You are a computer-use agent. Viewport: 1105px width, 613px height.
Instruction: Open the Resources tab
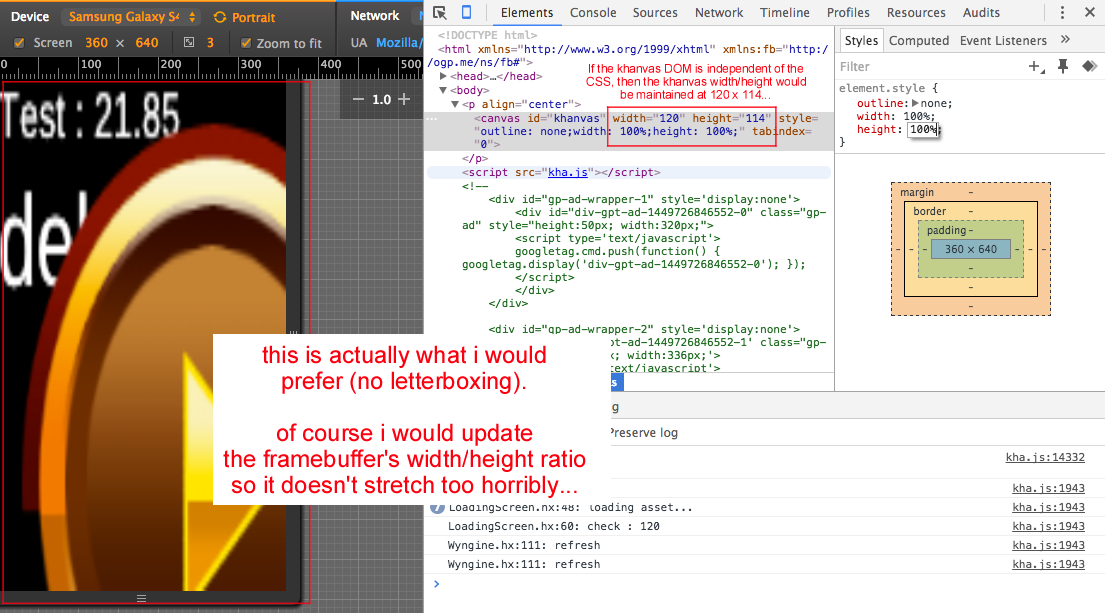(916, 13)
